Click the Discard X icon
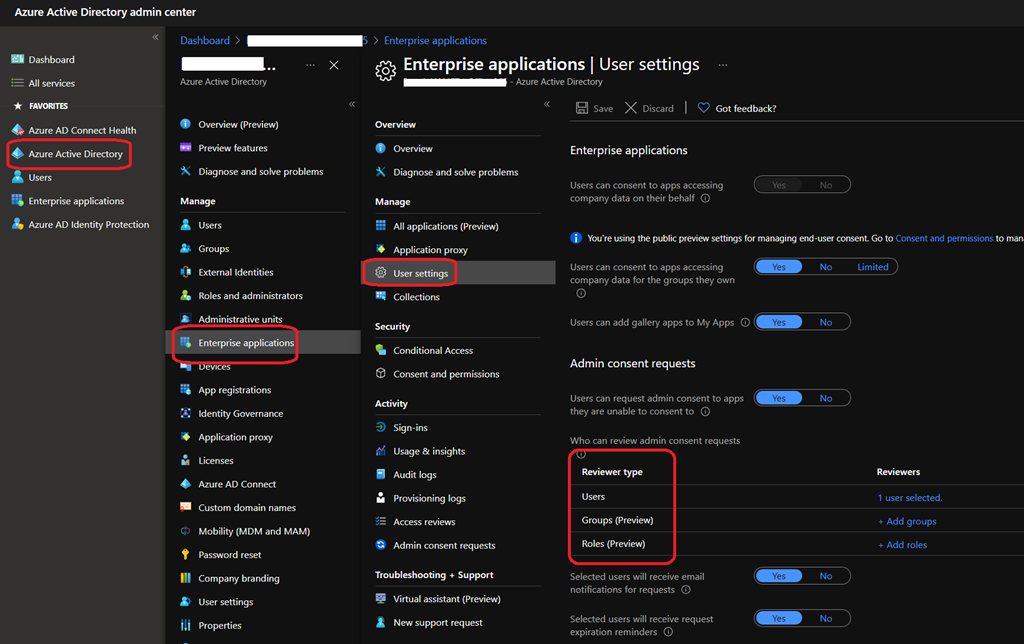The width and height of the screenshot is (1024, 644). [x=631, y=108]
